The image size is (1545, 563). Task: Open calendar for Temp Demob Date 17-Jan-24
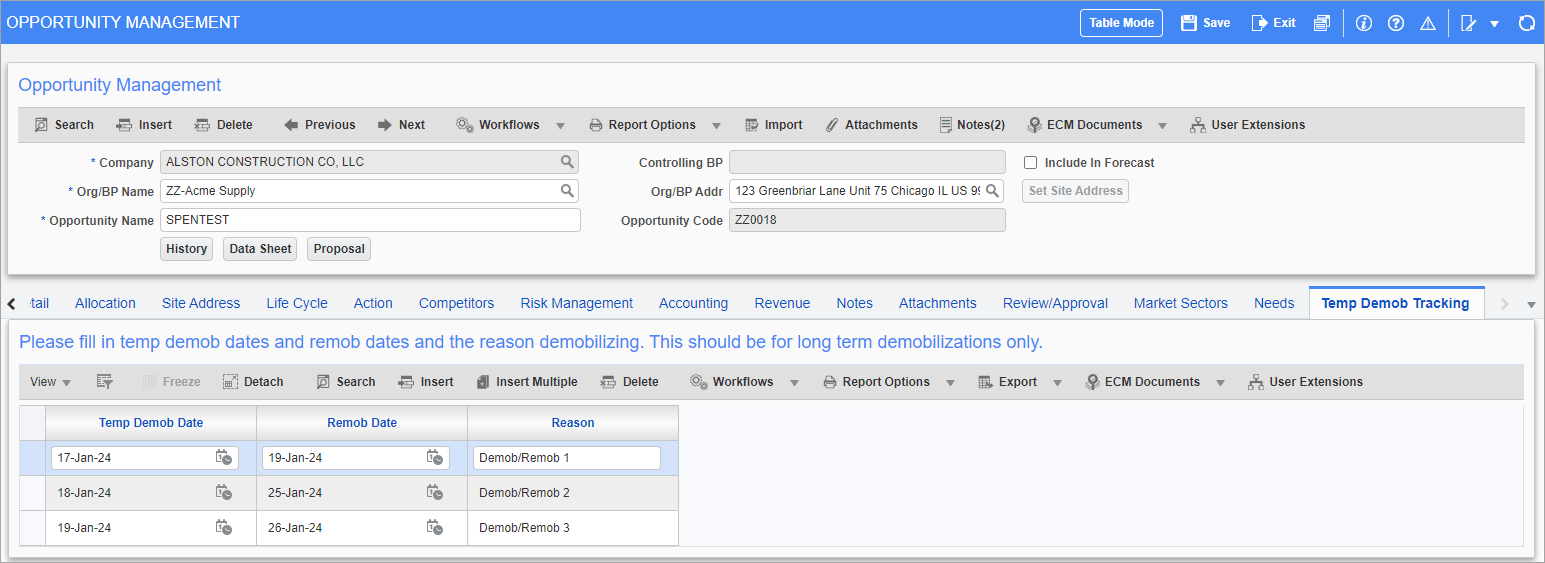(223, 457)
